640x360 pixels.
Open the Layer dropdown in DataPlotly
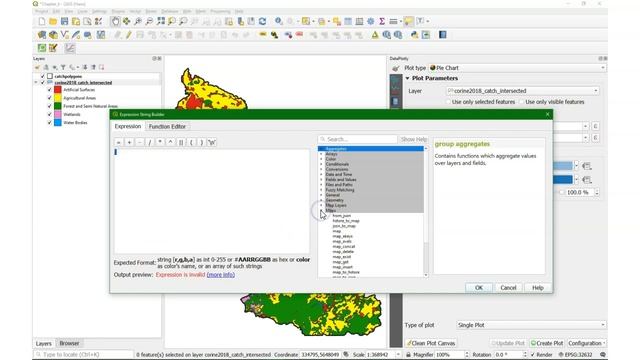(x=522, y=91)
